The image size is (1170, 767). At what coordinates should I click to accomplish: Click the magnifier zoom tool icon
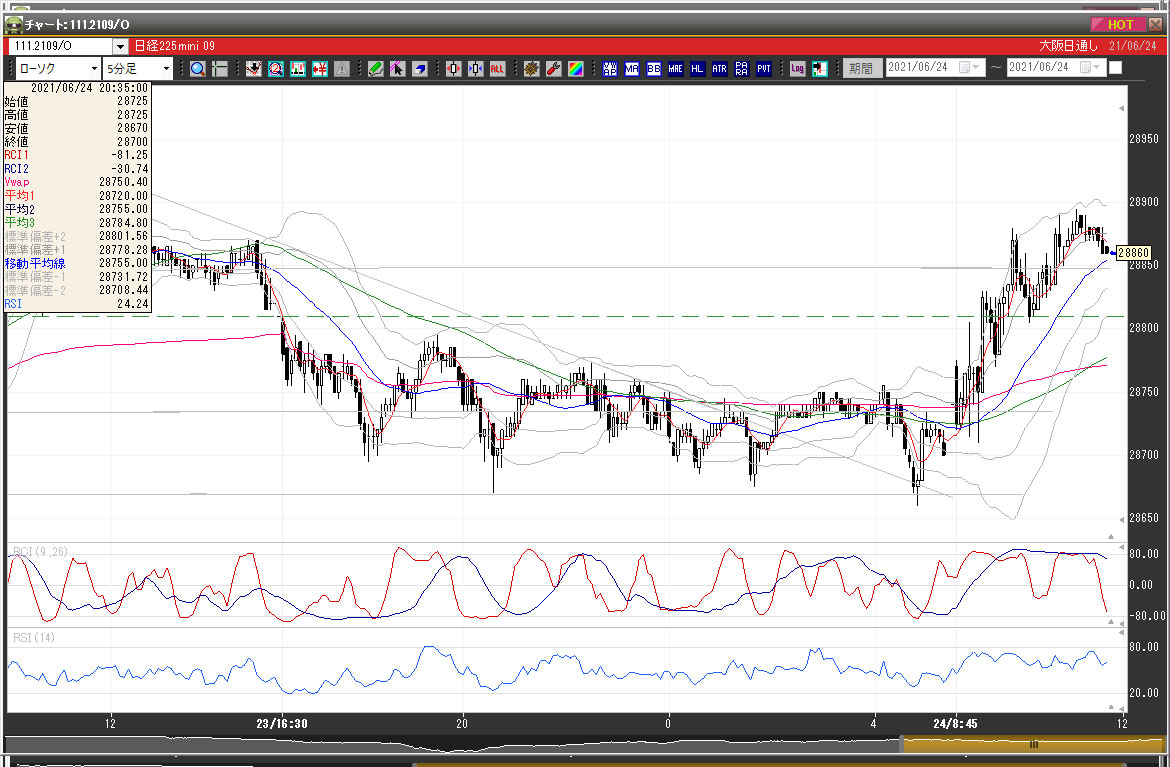click(198, 69)
